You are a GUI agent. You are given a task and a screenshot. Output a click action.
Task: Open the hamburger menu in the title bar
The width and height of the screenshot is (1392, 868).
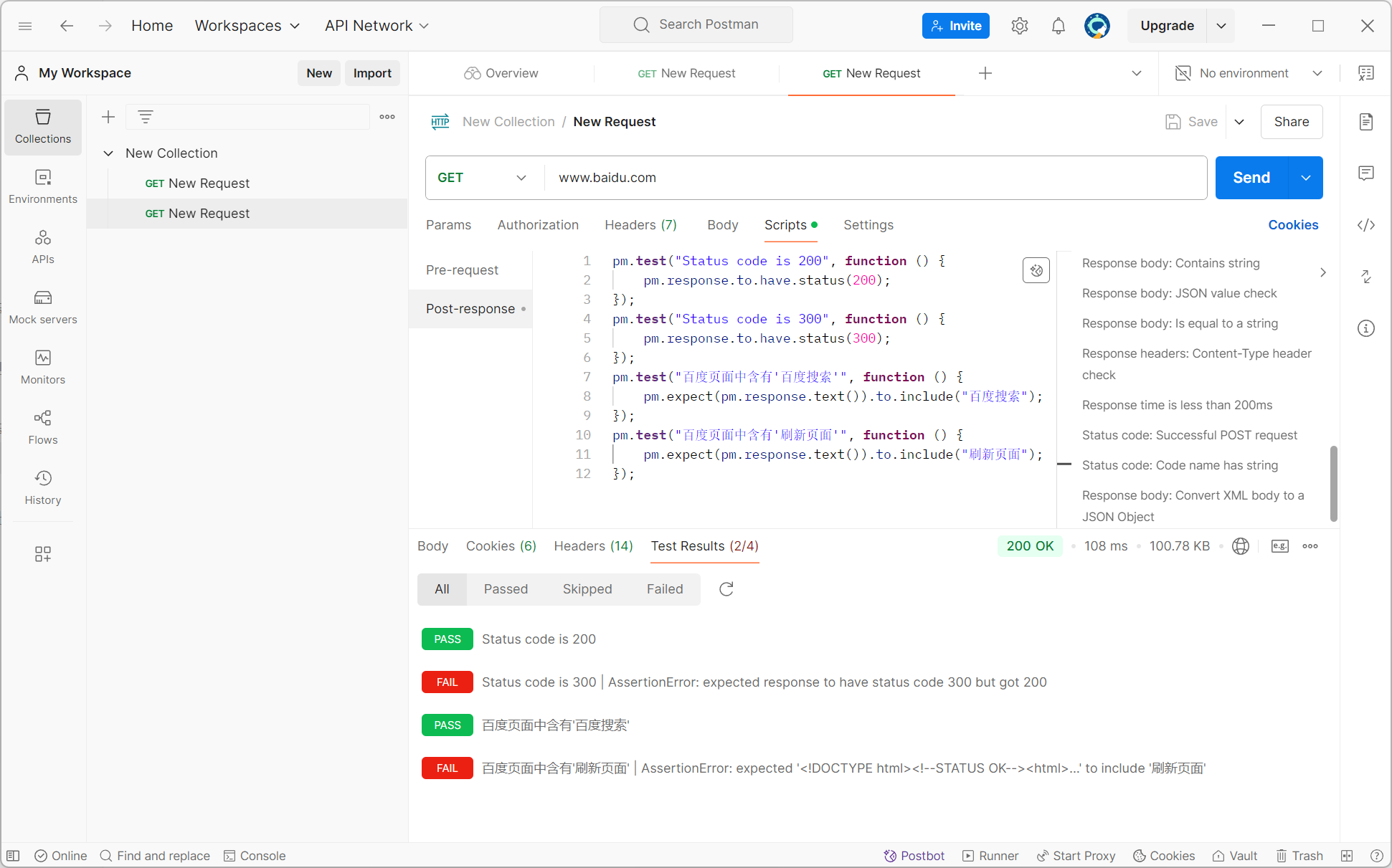pyautogui.click(x=25, y=26)
